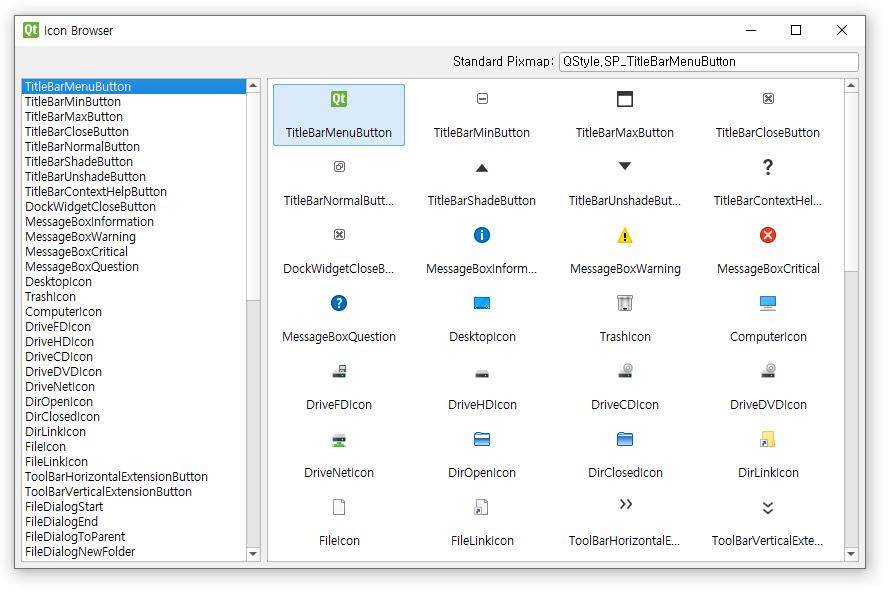Click the MessageBoxQuestion blue question icon
The height and width of the screenshot is (598, 892).
[x=339, y=303]
